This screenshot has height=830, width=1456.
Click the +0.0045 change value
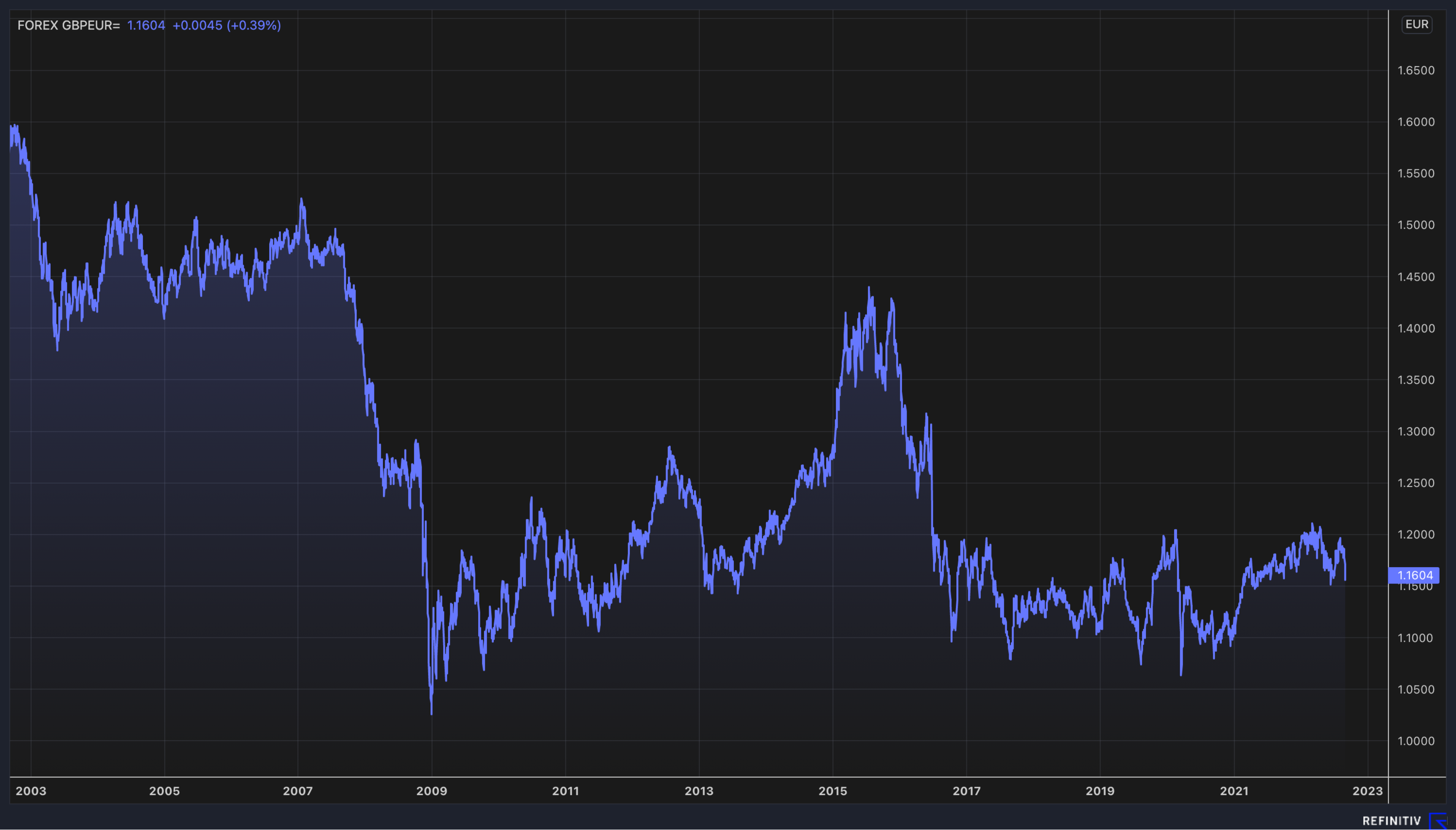click(197, 25)
